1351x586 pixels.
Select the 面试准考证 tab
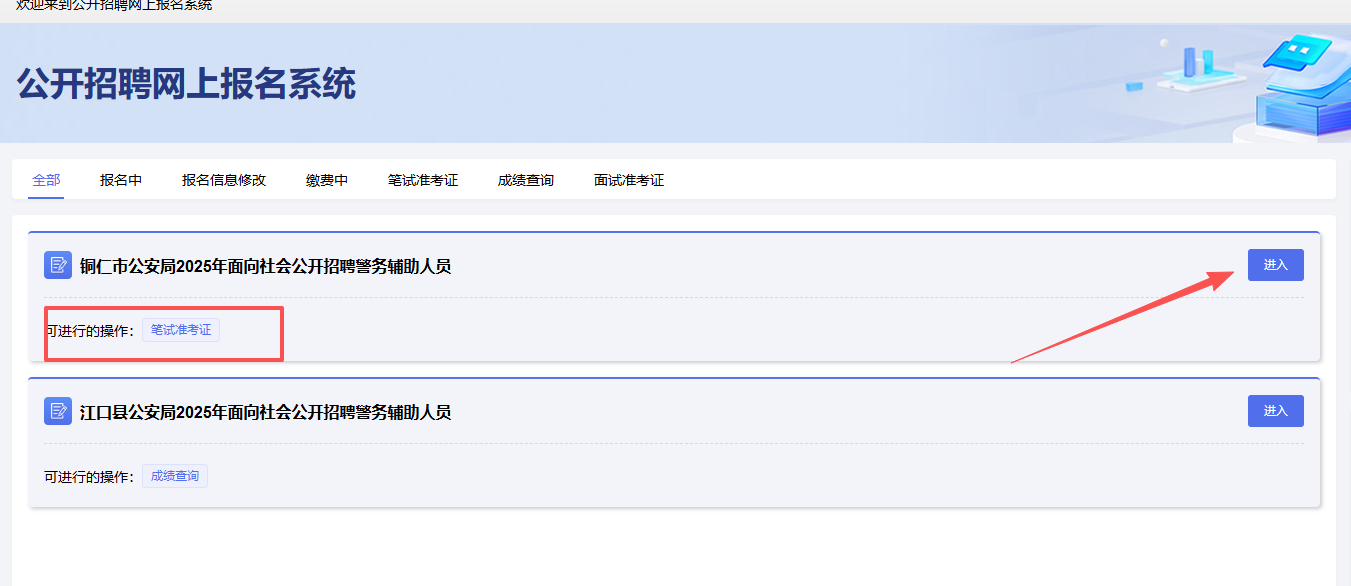(x=629, y=180)
